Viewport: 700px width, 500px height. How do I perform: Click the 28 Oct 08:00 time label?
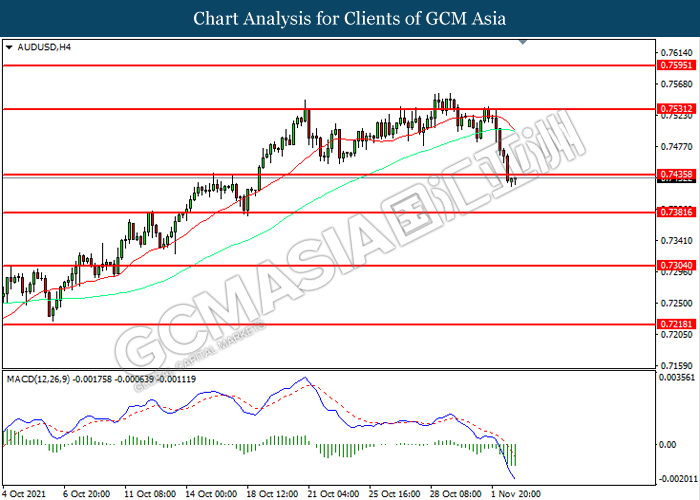pos(455,494)
